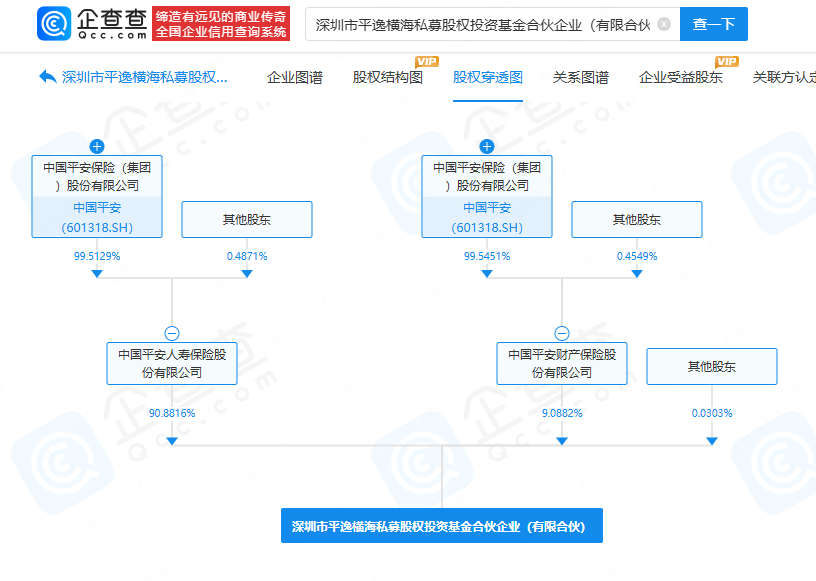Screen dimensions: 816x581
Task: Expand the left 中国平安保险集团 node with plus icon
Action: pos(97,146)
